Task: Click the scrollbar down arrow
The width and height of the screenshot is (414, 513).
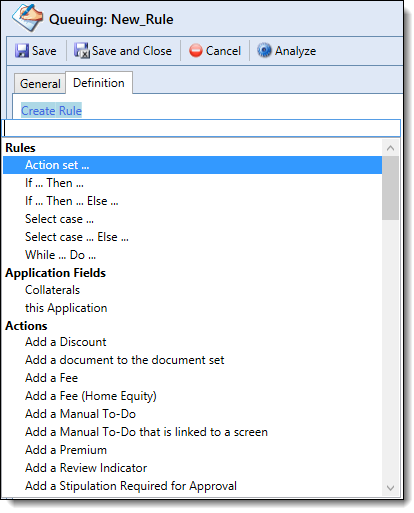Action: click(x=390, y=488)
